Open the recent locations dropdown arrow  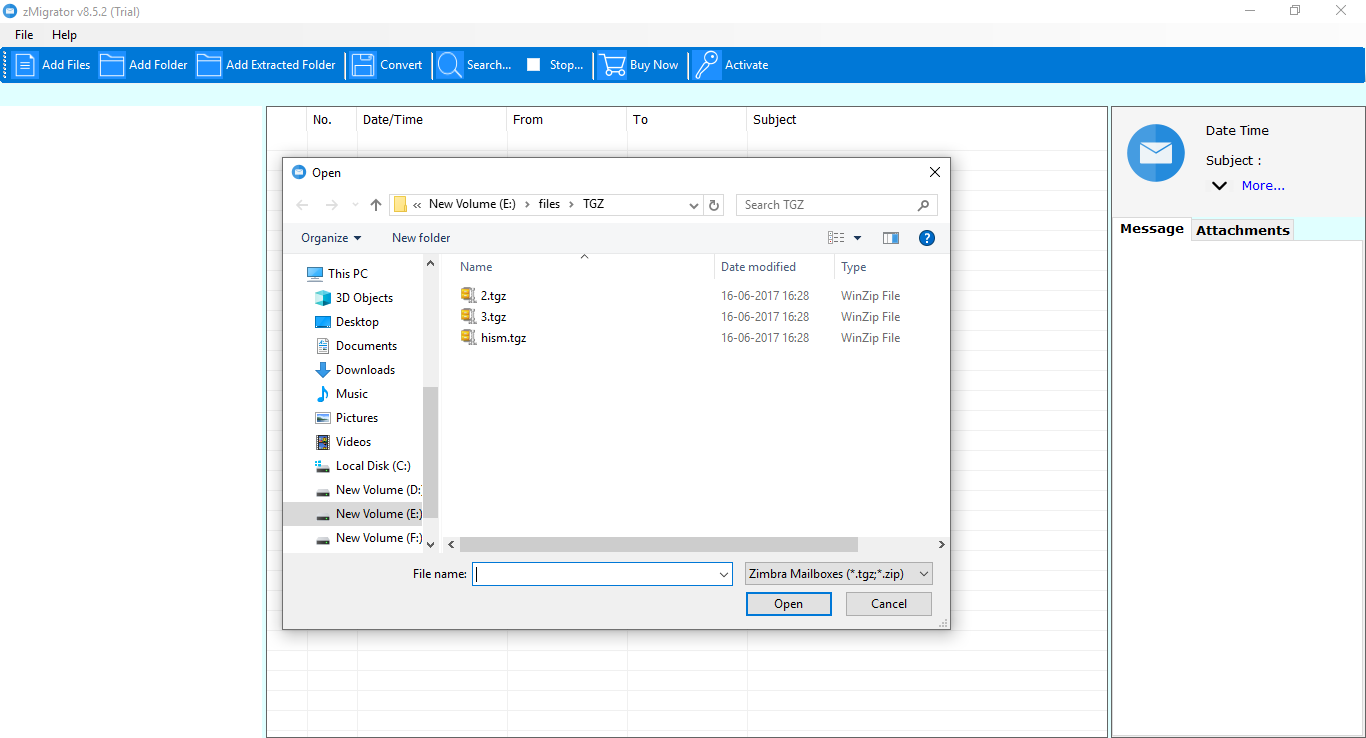pyautogui.click(x=355, y=205)
